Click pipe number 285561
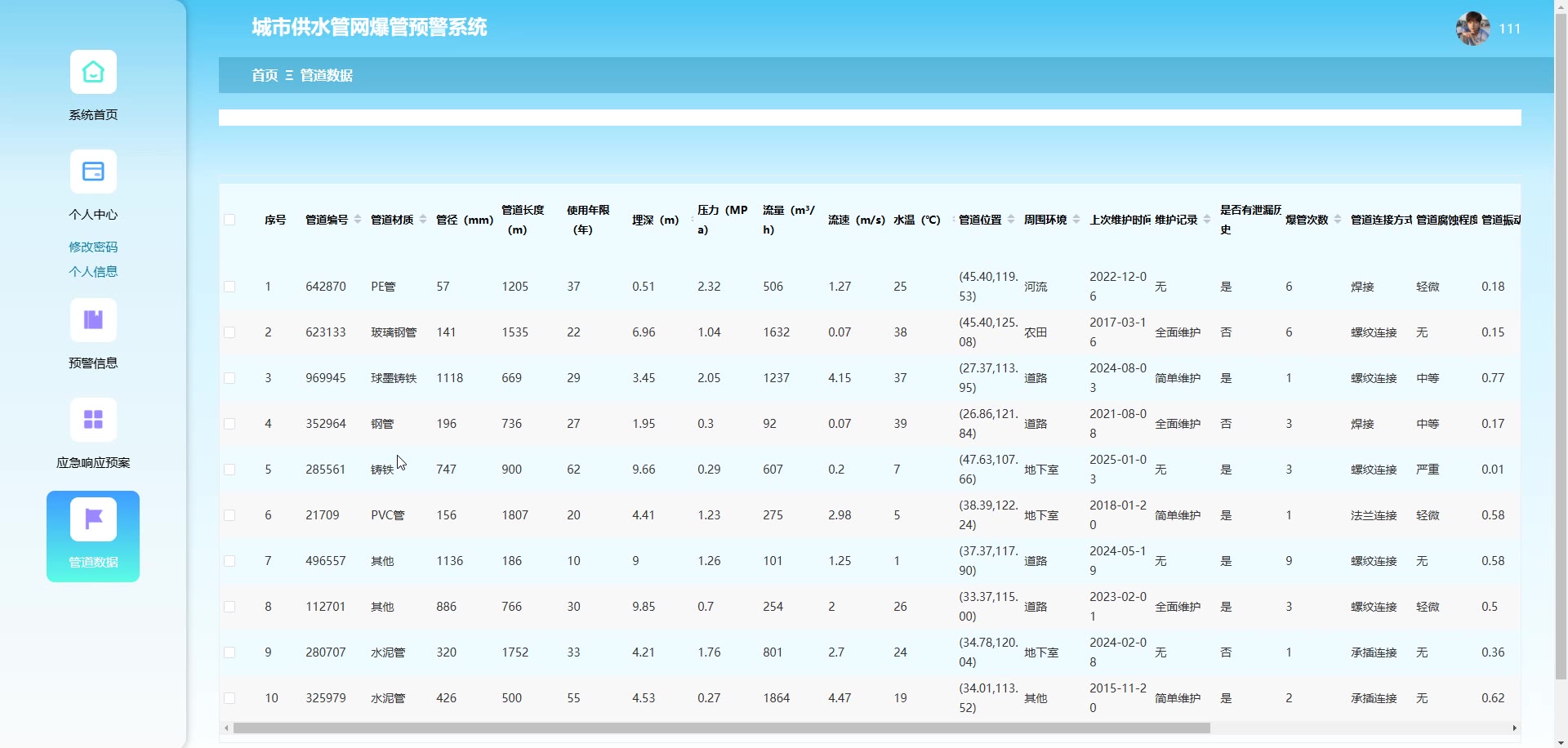1568x748 pixels. coord(326,470)
